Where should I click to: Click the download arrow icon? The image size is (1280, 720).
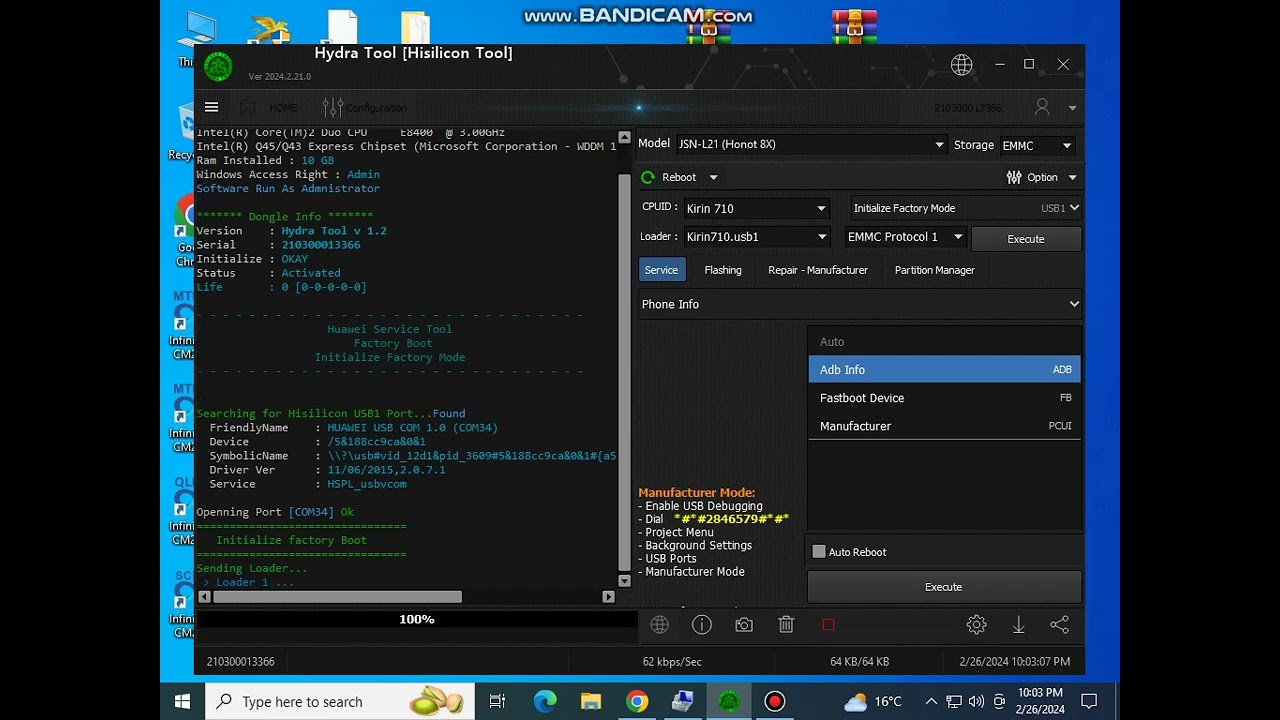click(1018, 625)
